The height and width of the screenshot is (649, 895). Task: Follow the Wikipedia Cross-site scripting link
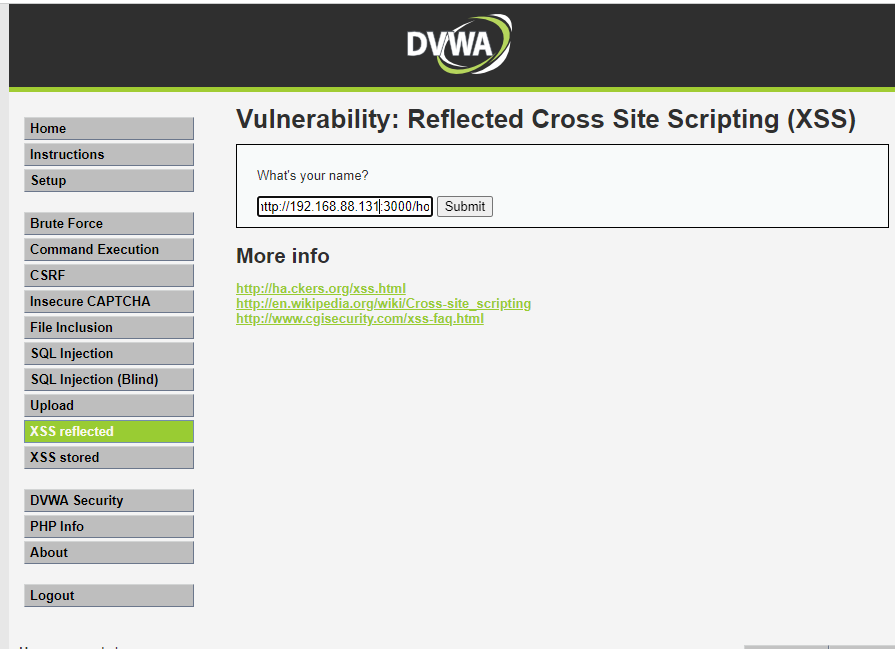pos(383,303)
